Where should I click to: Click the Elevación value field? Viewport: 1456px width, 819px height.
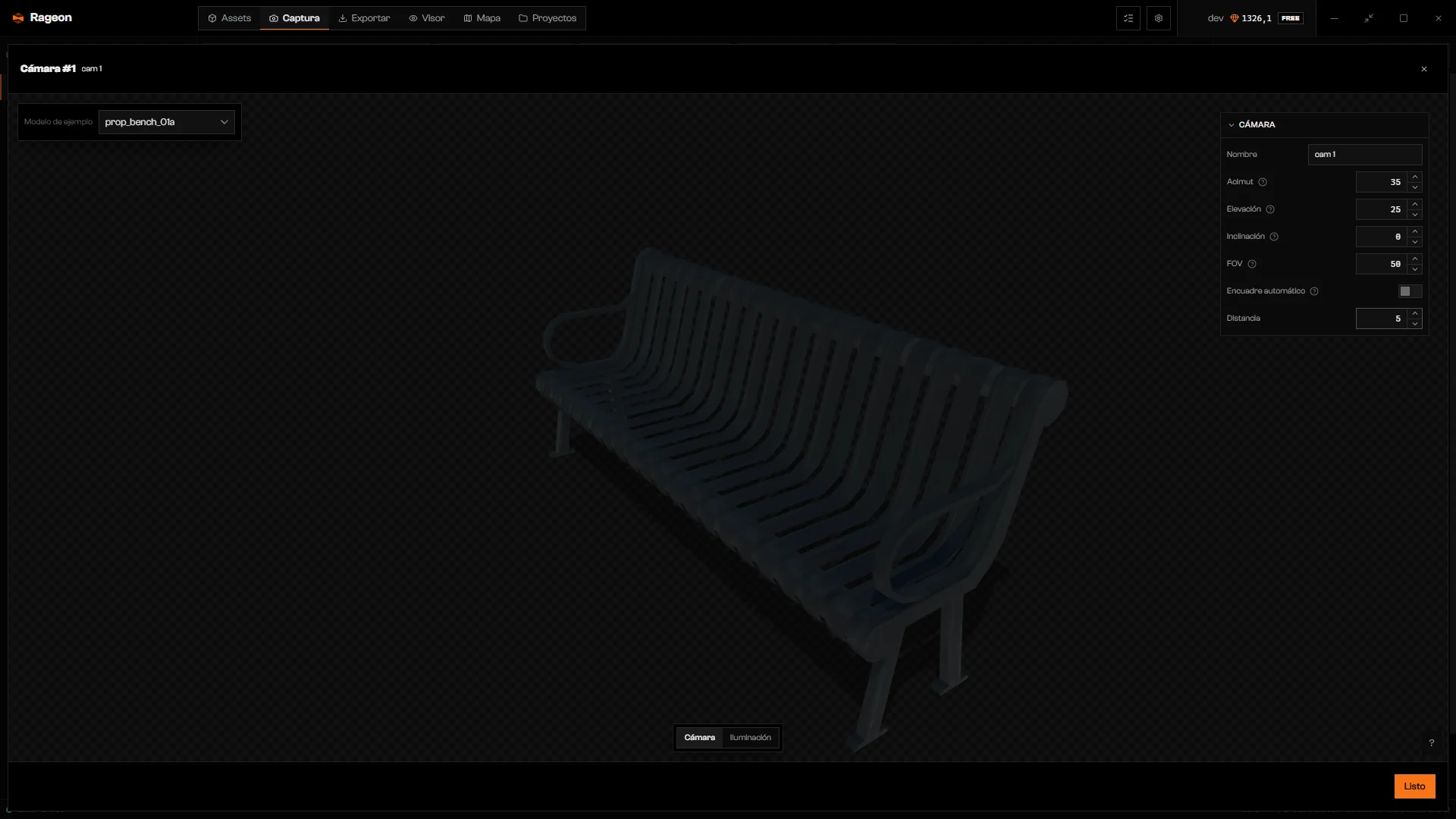point(1381,209)
